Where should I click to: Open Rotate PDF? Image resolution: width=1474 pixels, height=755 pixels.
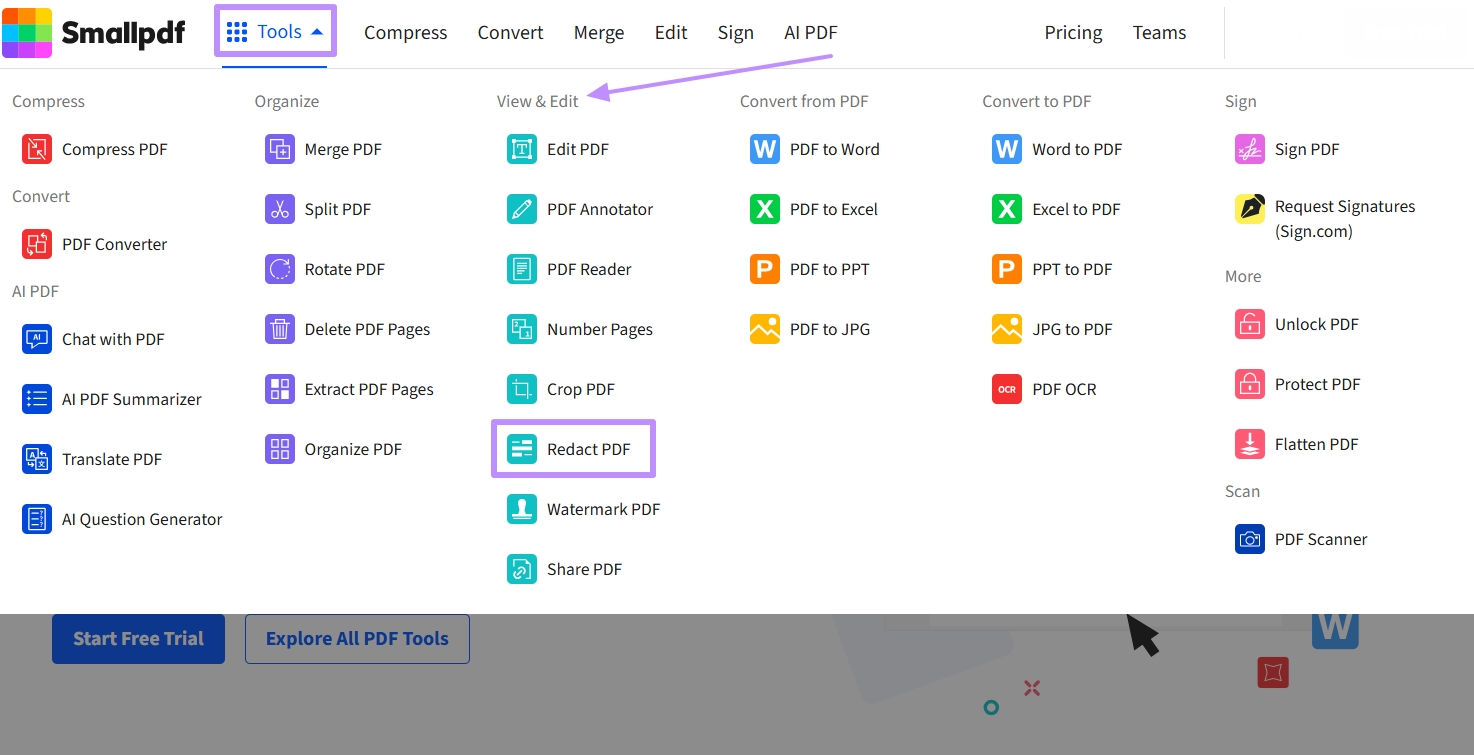coord(279,268)
